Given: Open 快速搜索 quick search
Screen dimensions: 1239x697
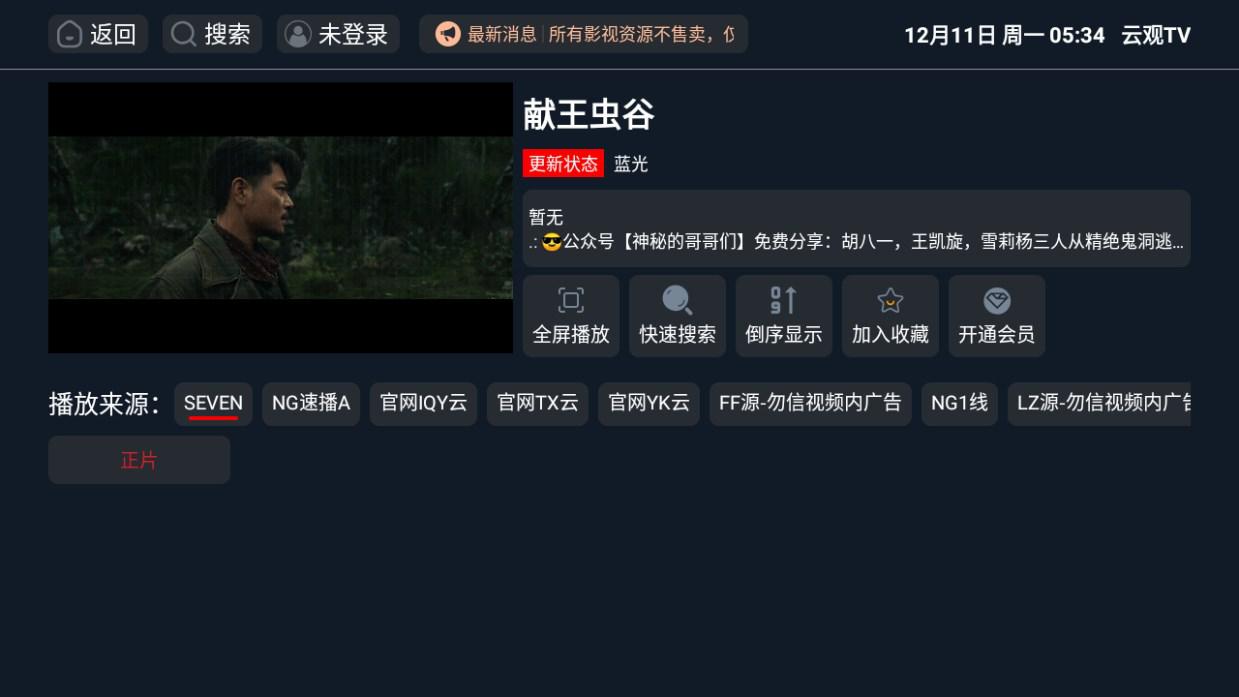Looking at the screenshot, I should 677,316.
